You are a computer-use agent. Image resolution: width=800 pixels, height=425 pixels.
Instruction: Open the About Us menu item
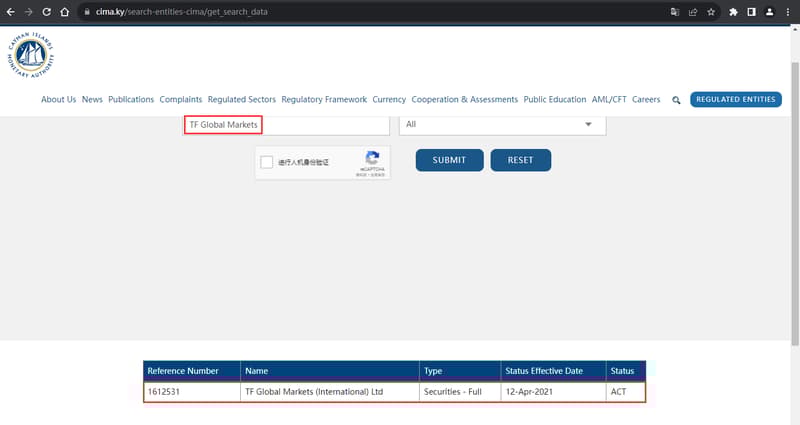58,100
